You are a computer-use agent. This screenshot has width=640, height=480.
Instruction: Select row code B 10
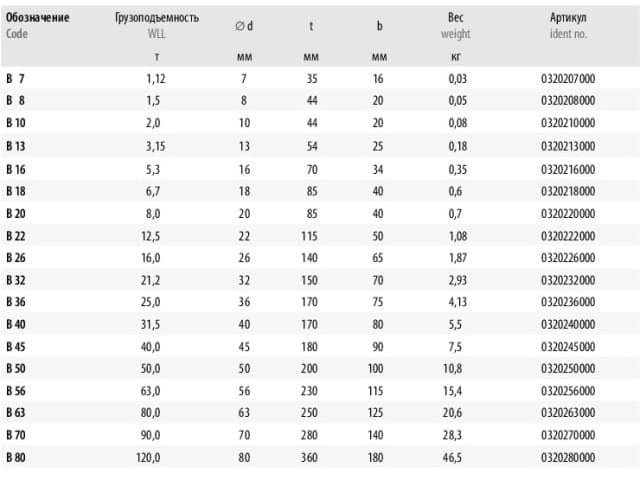16,123
